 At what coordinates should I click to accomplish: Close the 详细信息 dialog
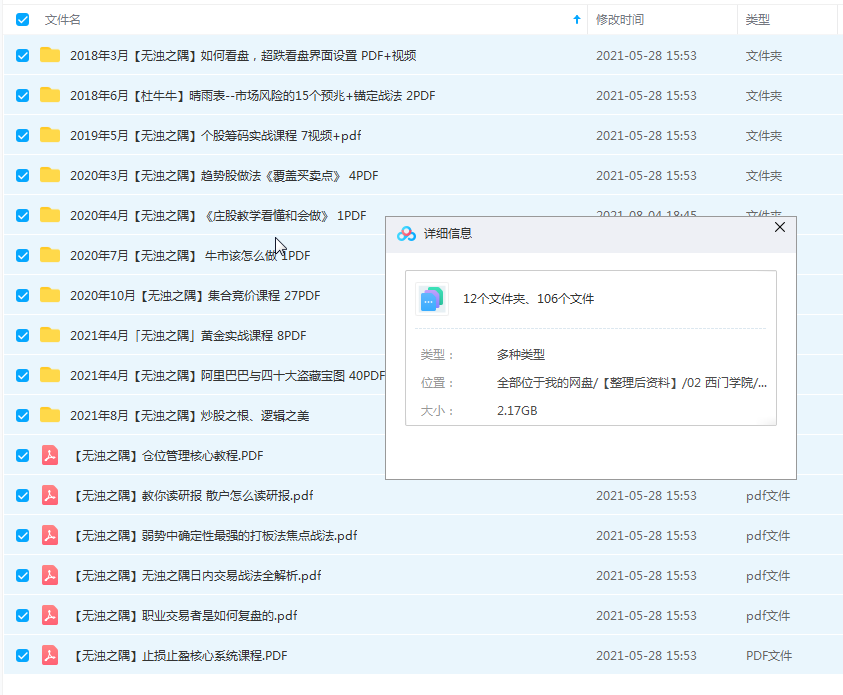coord(779,227)
